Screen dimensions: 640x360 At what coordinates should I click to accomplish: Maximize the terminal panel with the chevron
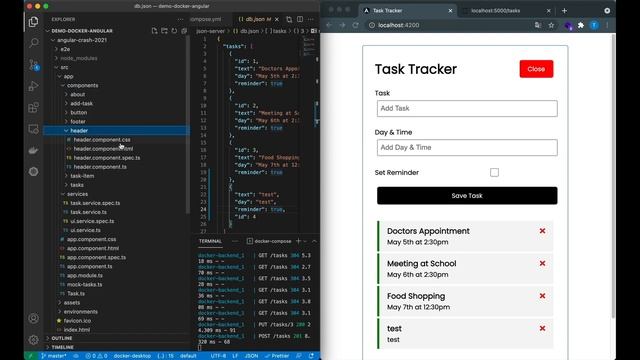[x=314, y=241]
